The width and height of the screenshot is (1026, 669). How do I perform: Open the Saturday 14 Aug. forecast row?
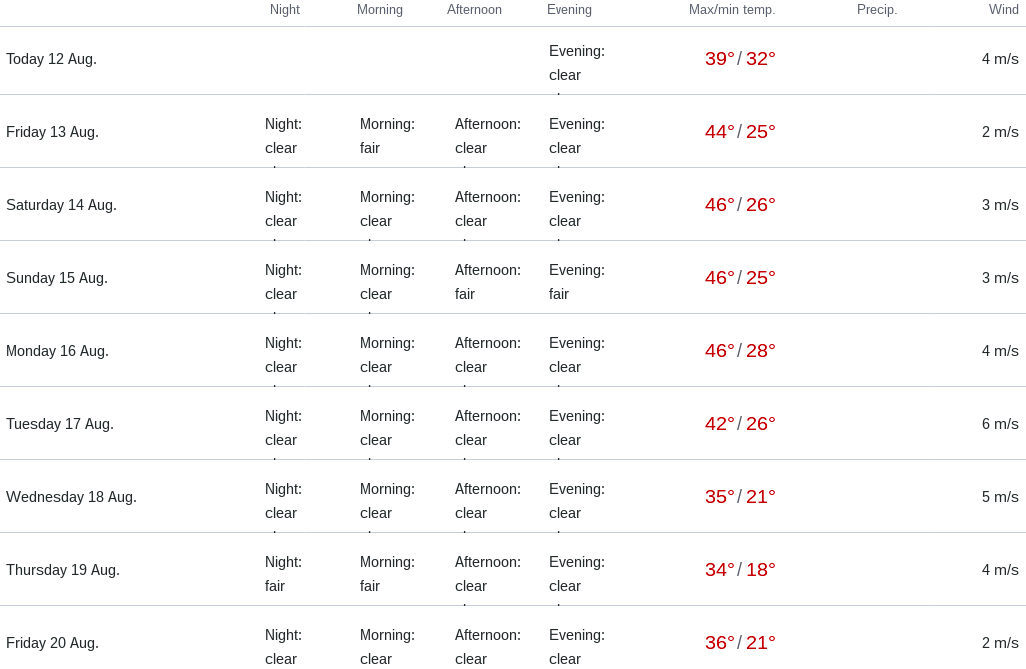click(62, 205)
